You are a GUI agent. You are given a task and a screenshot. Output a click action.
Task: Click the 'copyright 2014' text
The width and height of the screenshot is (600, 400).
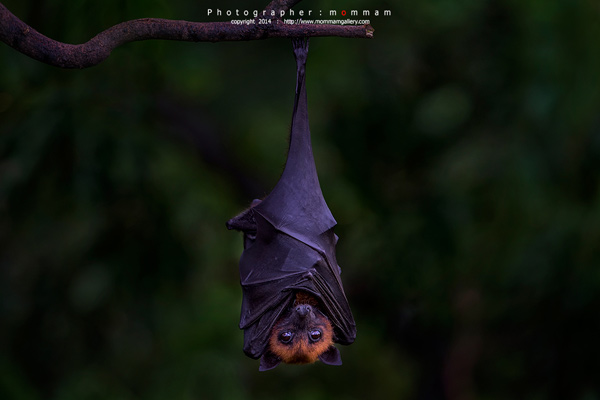[251, 21]
